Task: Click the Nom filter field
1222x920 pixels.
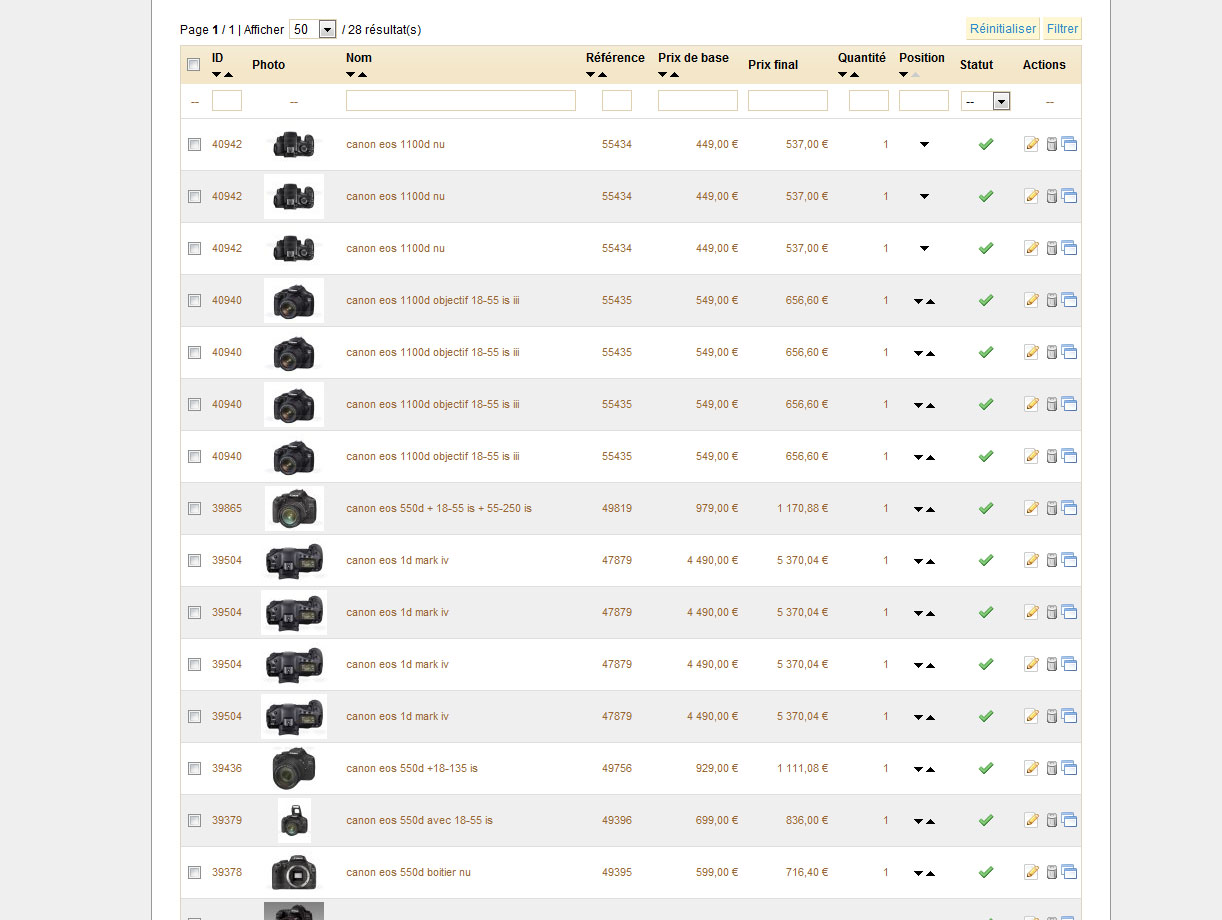Action: tap(461, 100)
